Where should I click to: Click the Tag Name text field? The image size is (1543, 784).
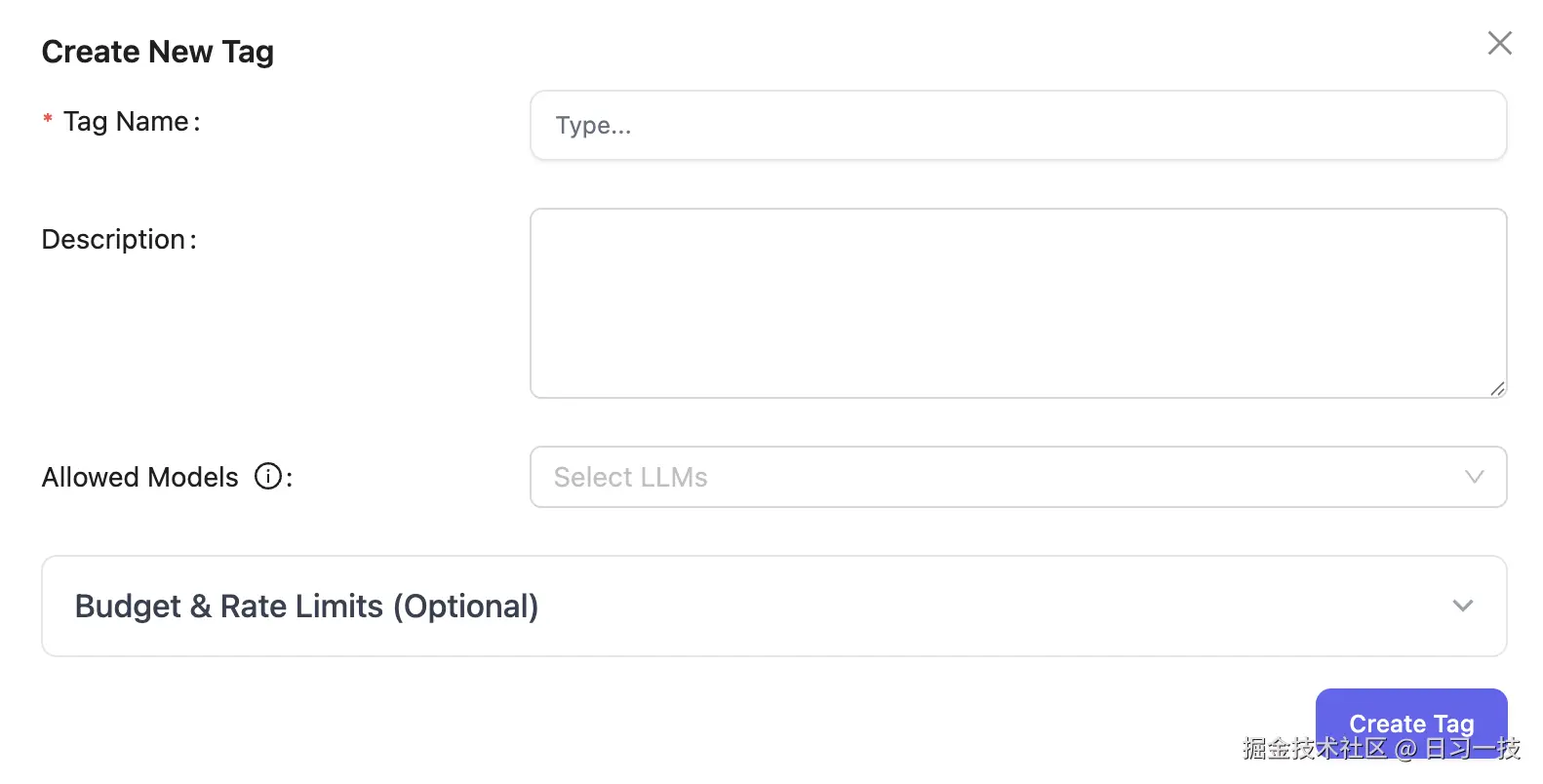1018,125
